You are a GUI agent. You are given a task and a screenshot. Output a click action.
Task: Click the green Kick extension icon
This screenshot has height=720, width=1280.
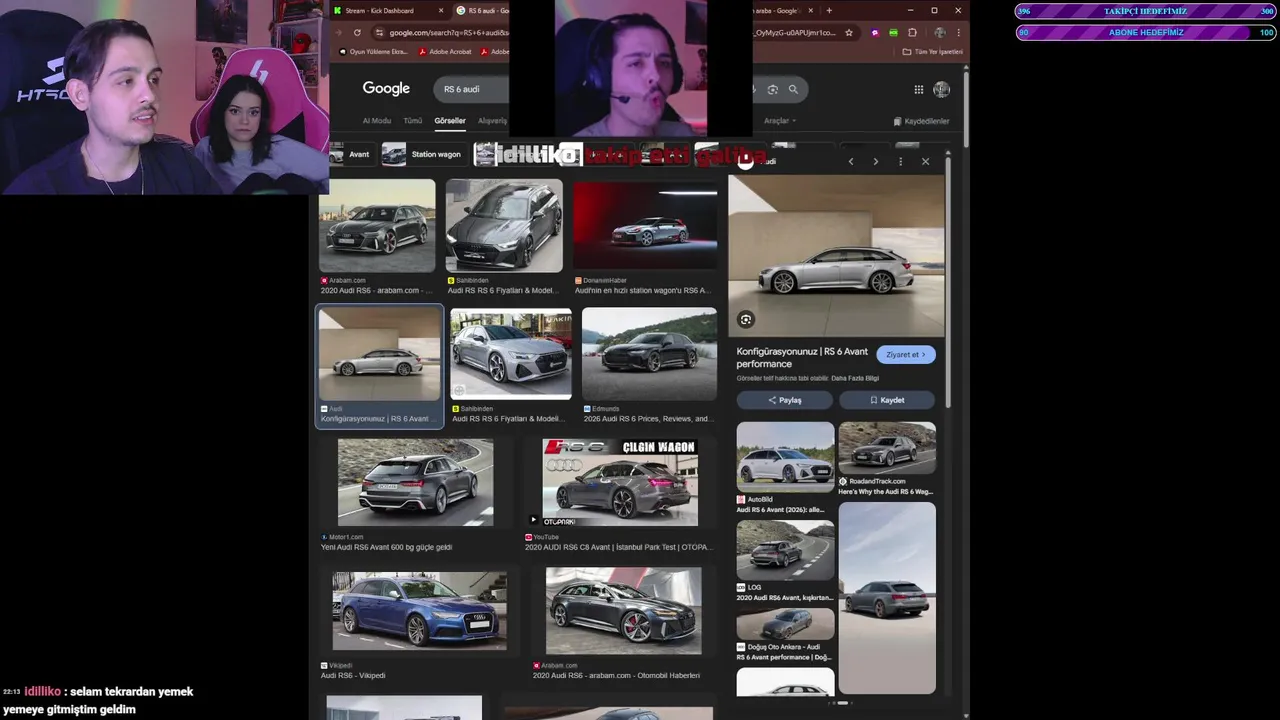893,32
